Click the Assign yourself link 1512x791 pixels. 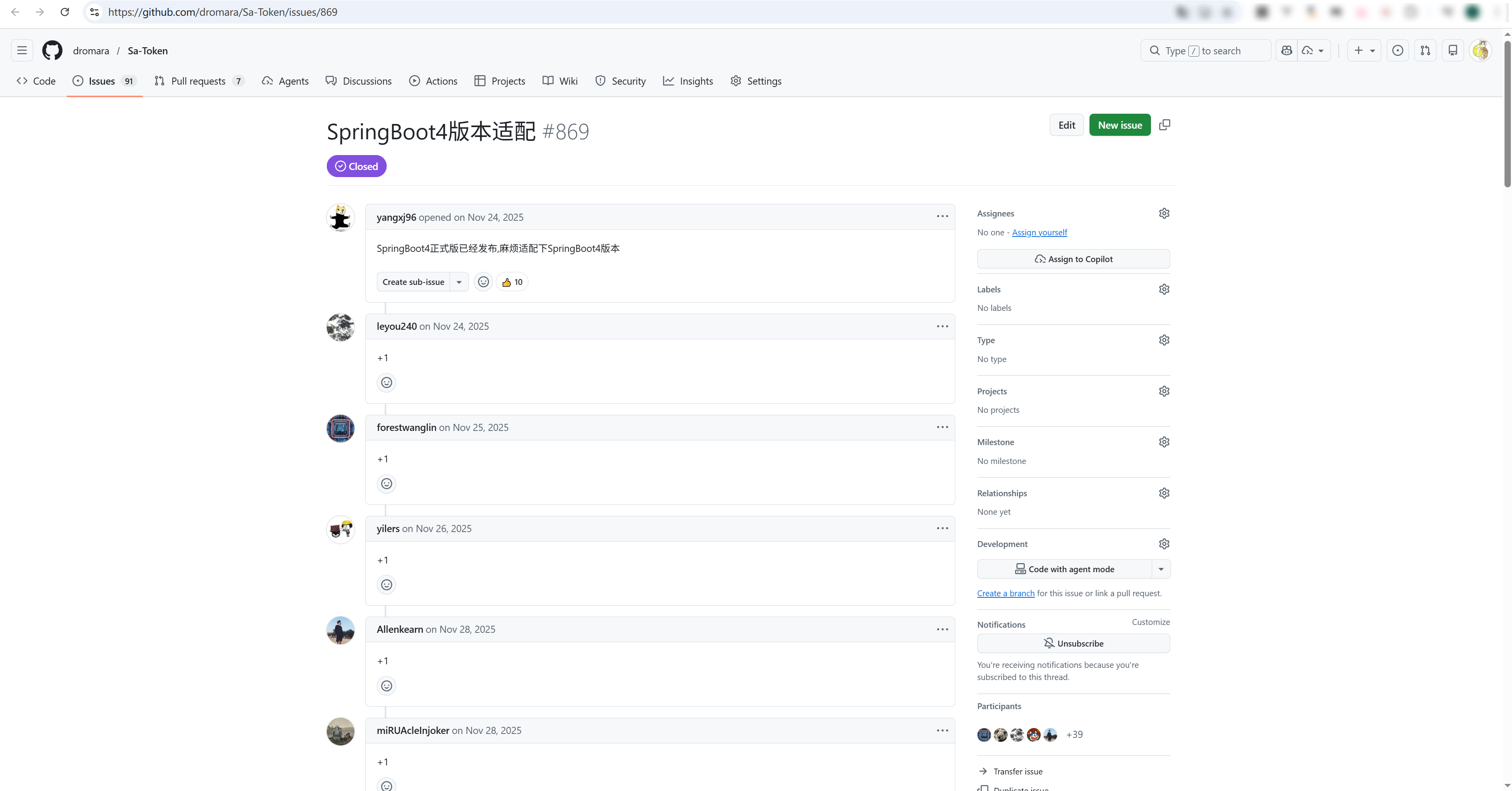click(x=1039, y=232)
